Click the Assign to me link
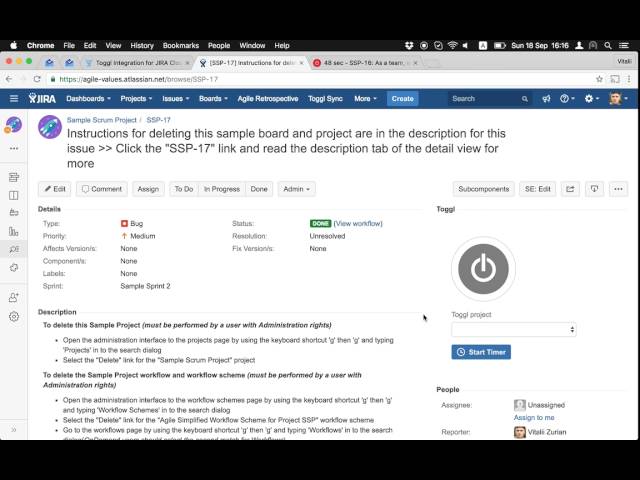640x480 pixels. (x=534, y=418)
